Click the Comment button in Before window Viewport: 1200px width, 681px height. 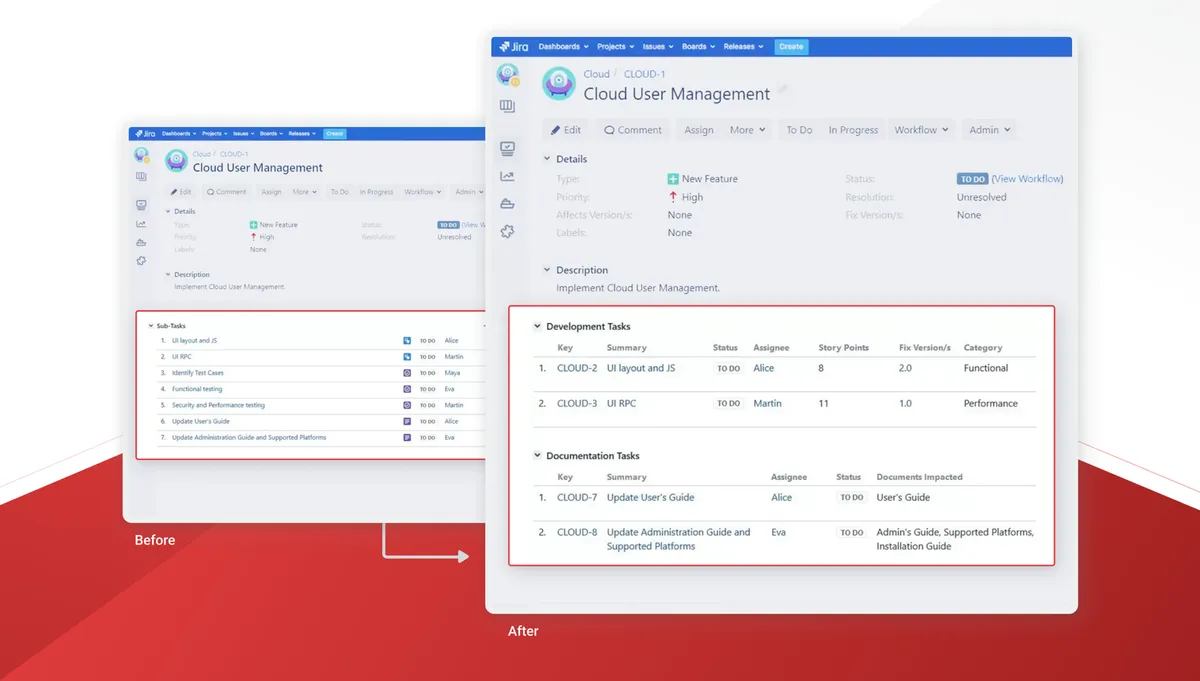coord(226,192)
